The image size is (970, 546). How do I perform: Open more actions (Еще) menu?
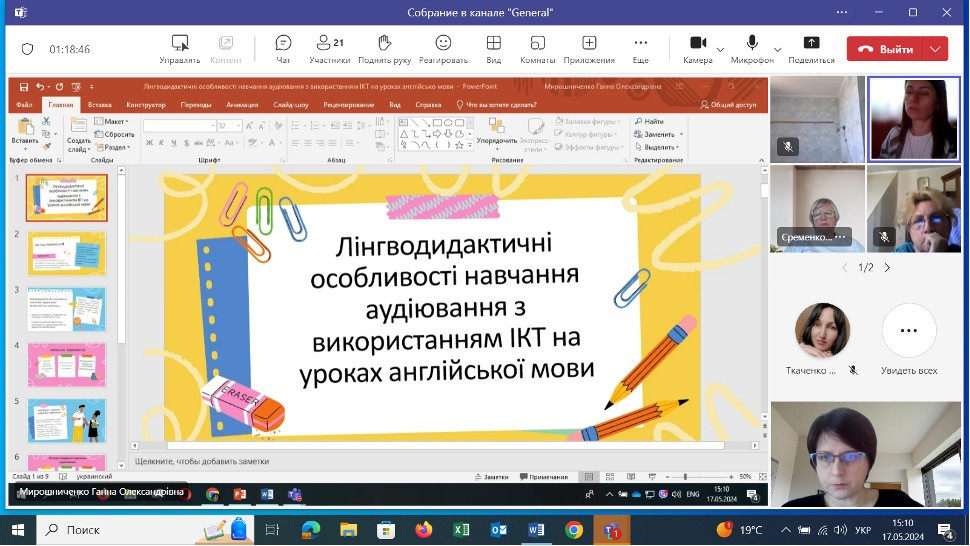(x=641, y=48)
